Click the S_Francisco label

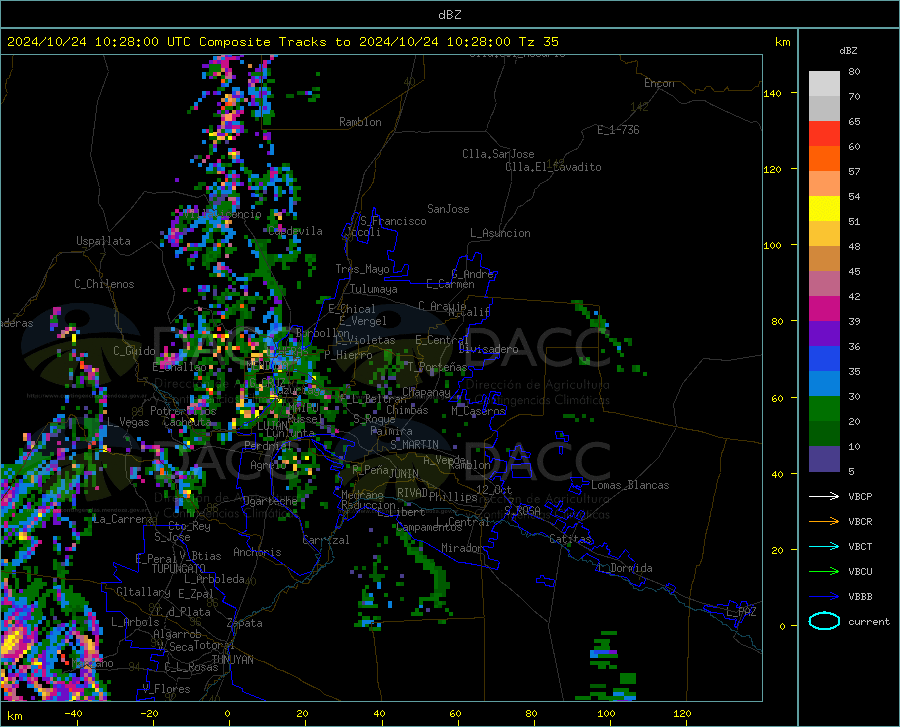(x=393, y=221)
